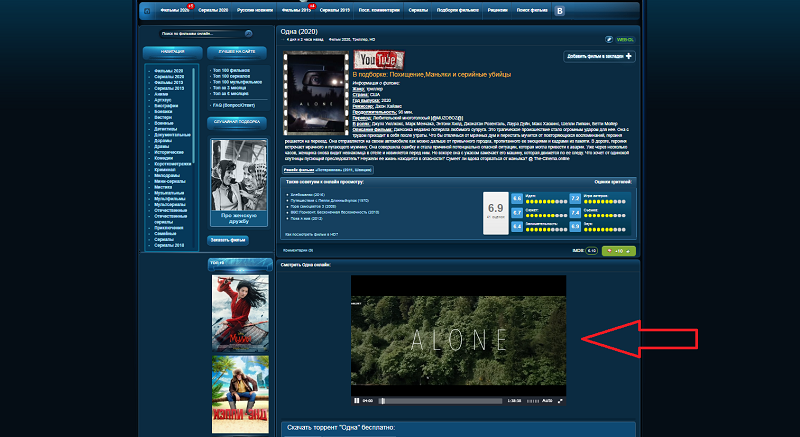Open the YouTube trailer logo
Viewport: 800px width, 437px height.
pyautogui.click(x=379, y=60)
